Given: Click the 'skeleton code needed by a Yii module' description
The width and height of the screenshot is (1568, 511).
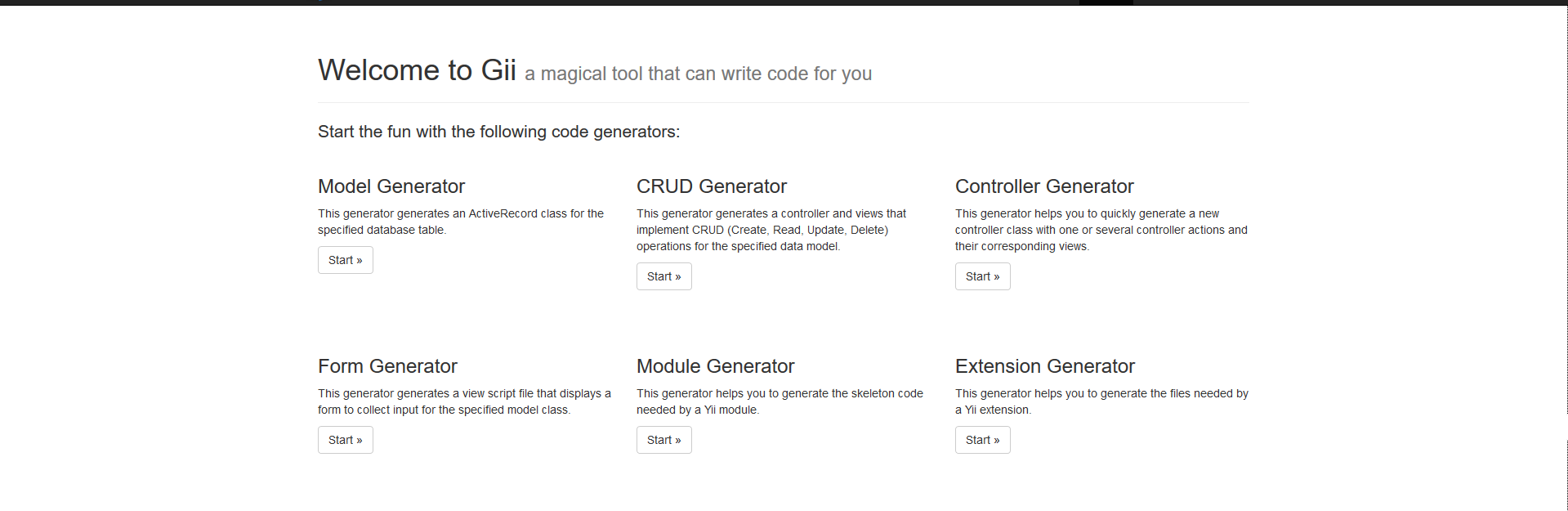Looking at the screenshot, I should pyautogui.click(x=780, y=401).
